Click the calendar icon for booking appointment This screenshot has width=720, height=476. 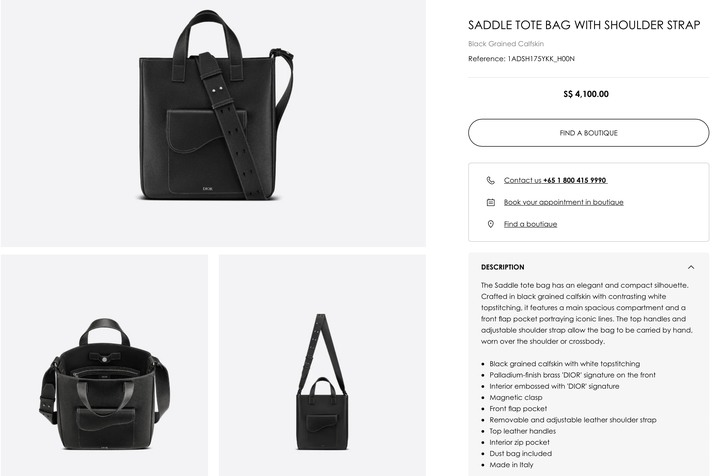click(490, 202)
